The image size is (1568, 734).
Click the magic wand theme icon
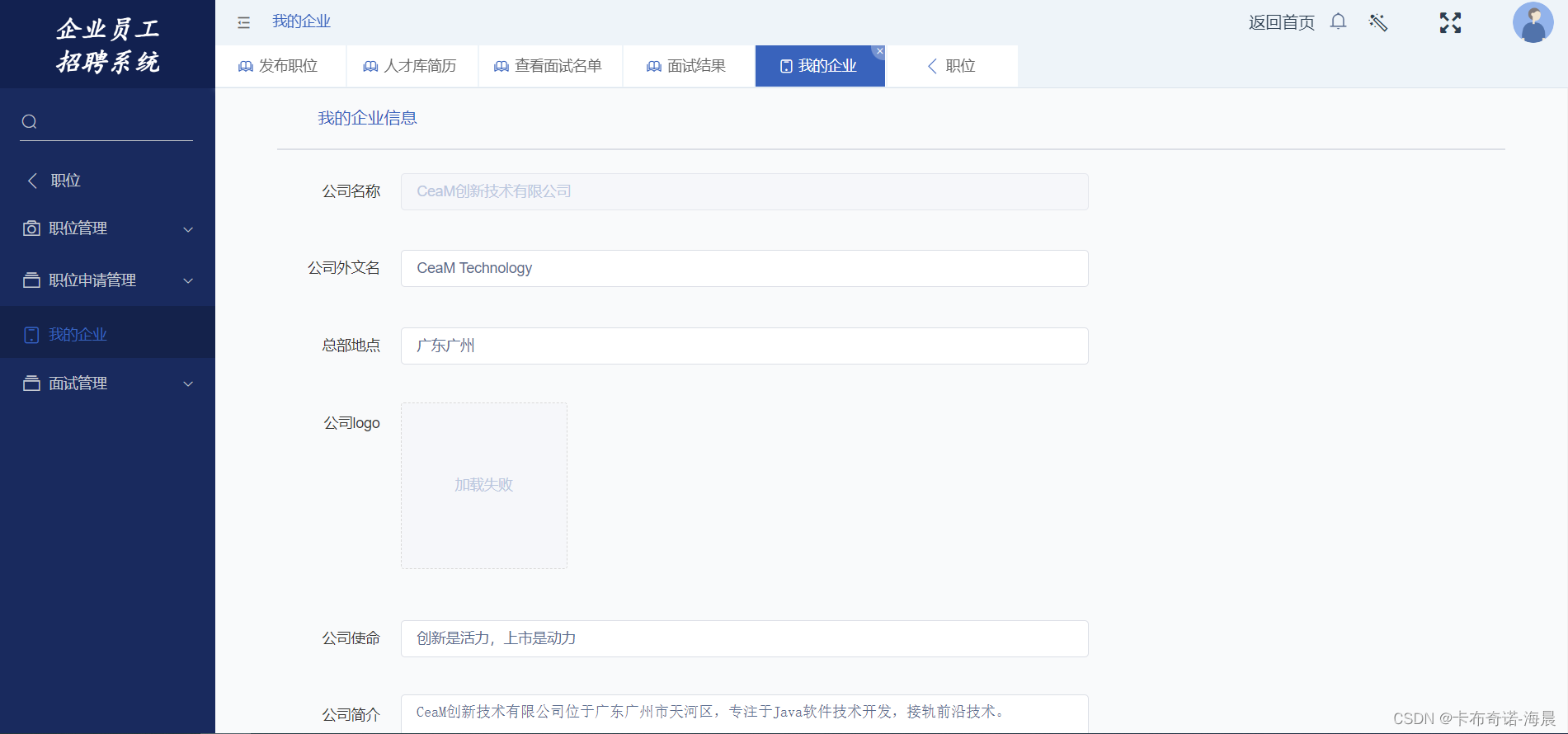tap(1377, 22)
